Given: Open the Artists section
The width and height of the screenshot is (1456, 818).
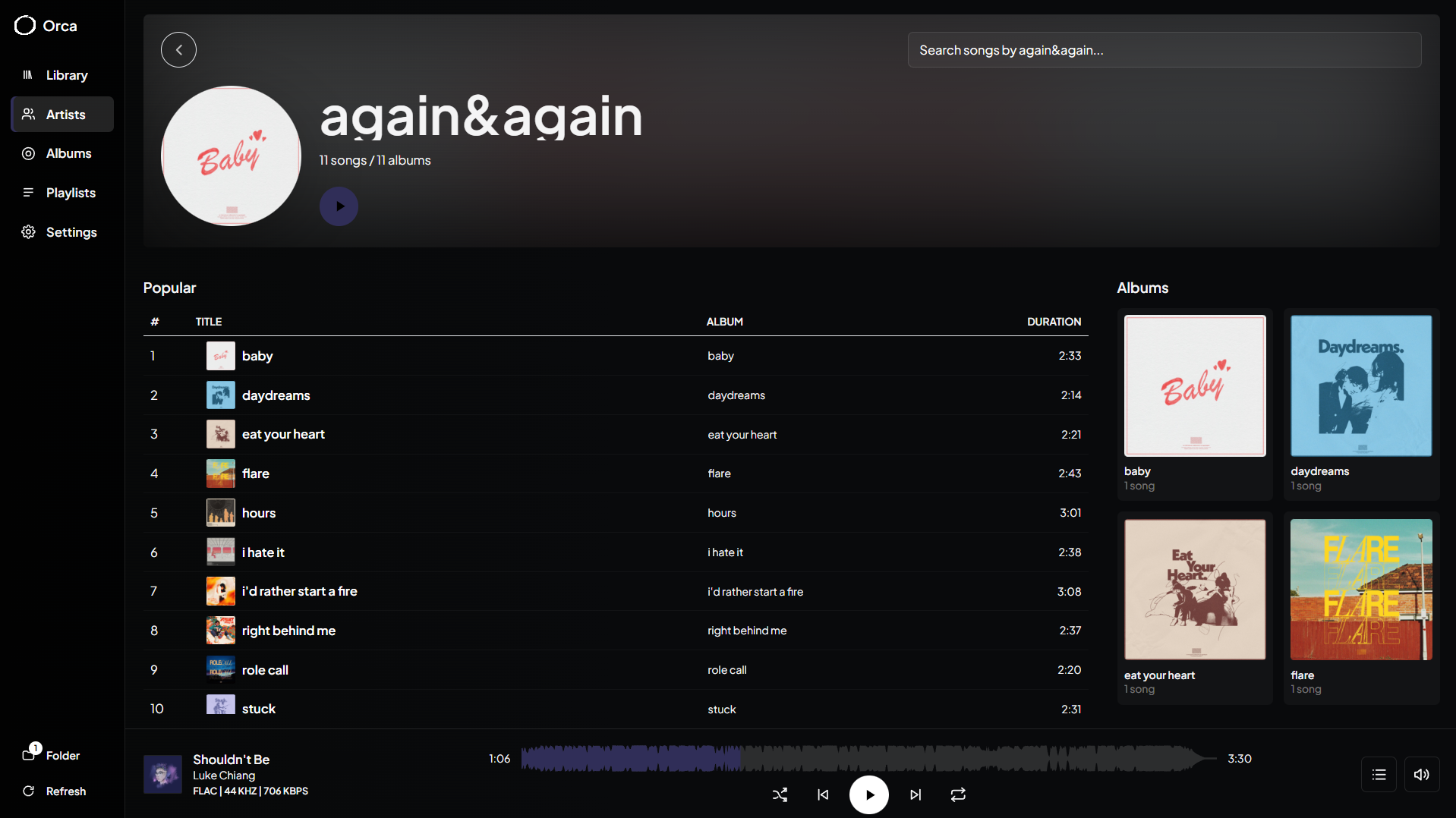Looking at the screenshot, I should click(x=62, y=115).
